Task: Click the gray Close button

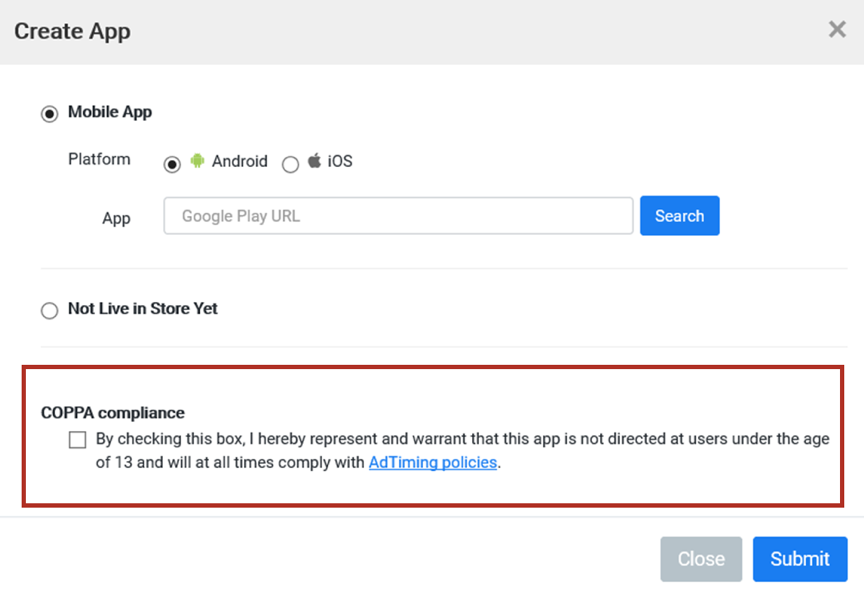Action: (701, 559)
